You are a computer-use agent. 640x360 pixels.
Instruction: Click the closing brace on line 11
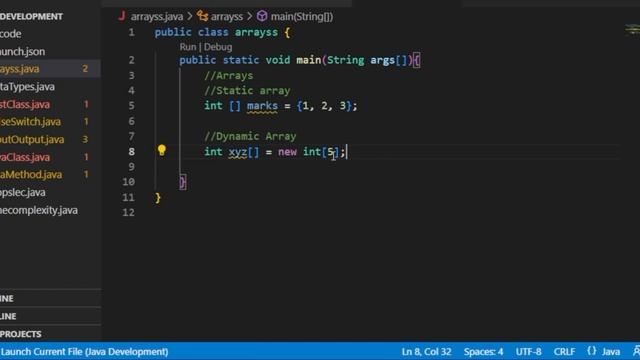point(158,198)
